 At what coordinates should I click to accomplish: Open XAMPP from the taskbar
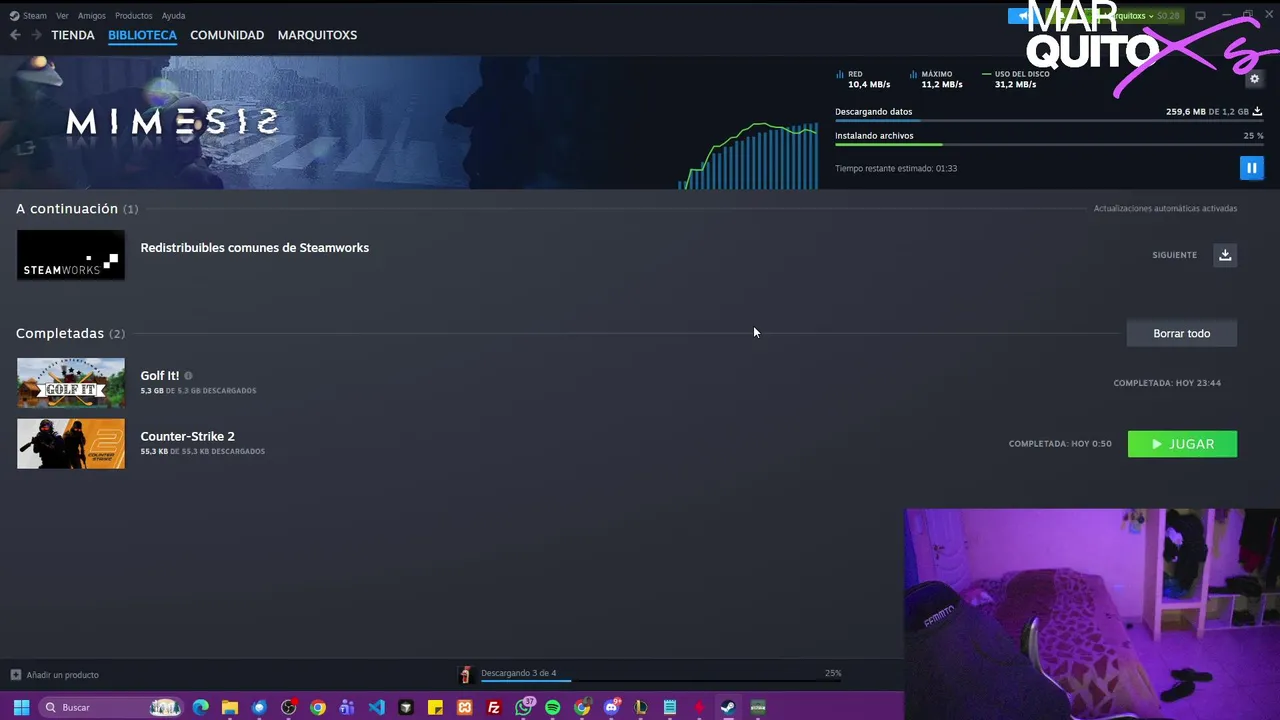[464, 707]
